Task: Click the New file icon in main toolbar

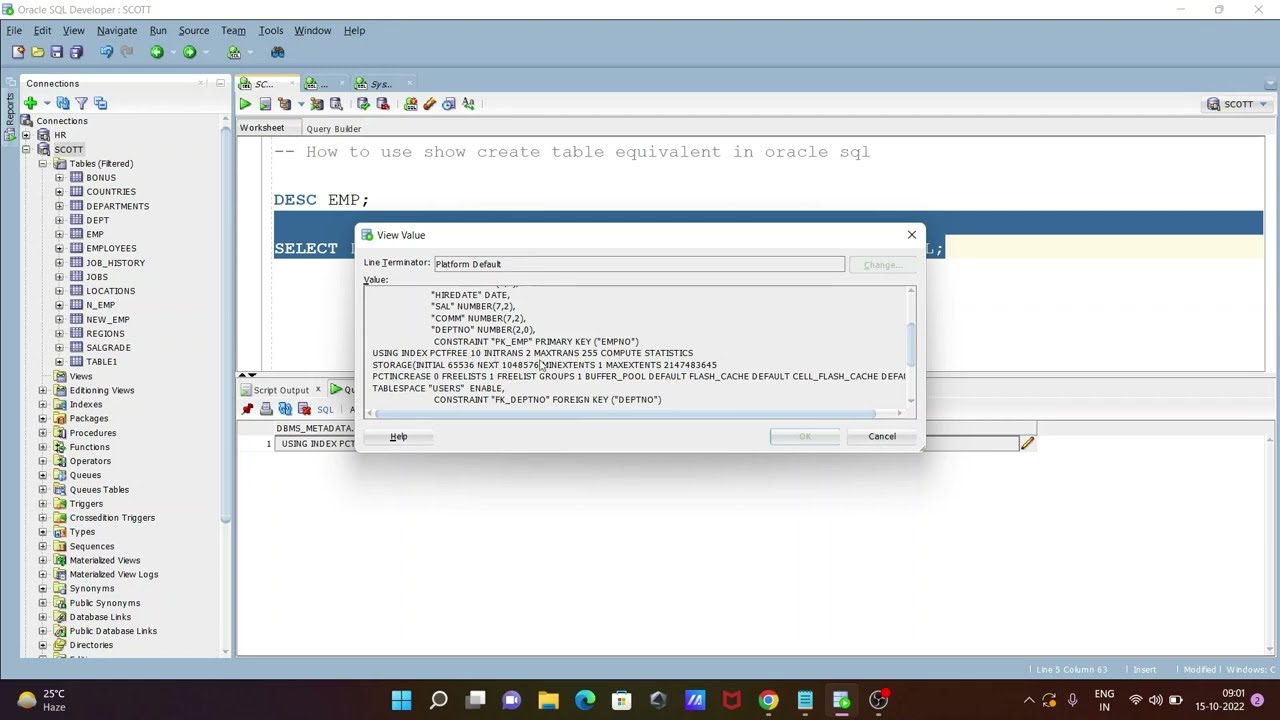Action: click(18, 52)
